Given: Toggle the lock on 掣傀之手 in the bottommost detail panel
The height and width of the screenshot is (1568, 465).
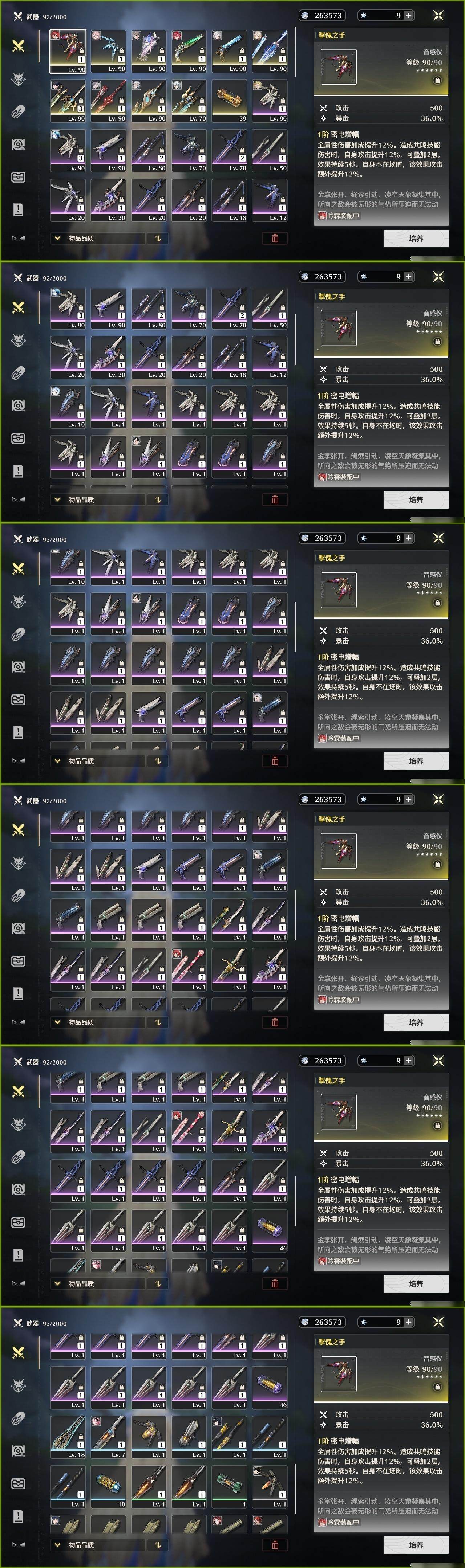Looking at the screenshot, I should (437, 1387).
